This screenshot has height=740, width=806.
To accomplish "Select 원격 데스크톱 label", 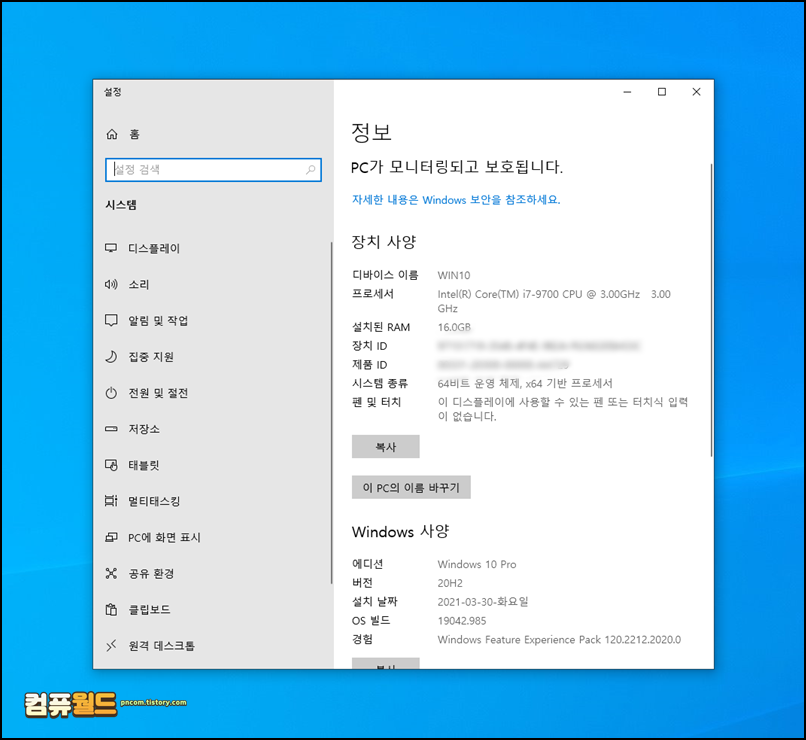I will pyautogui.click(x=161, y=645).
